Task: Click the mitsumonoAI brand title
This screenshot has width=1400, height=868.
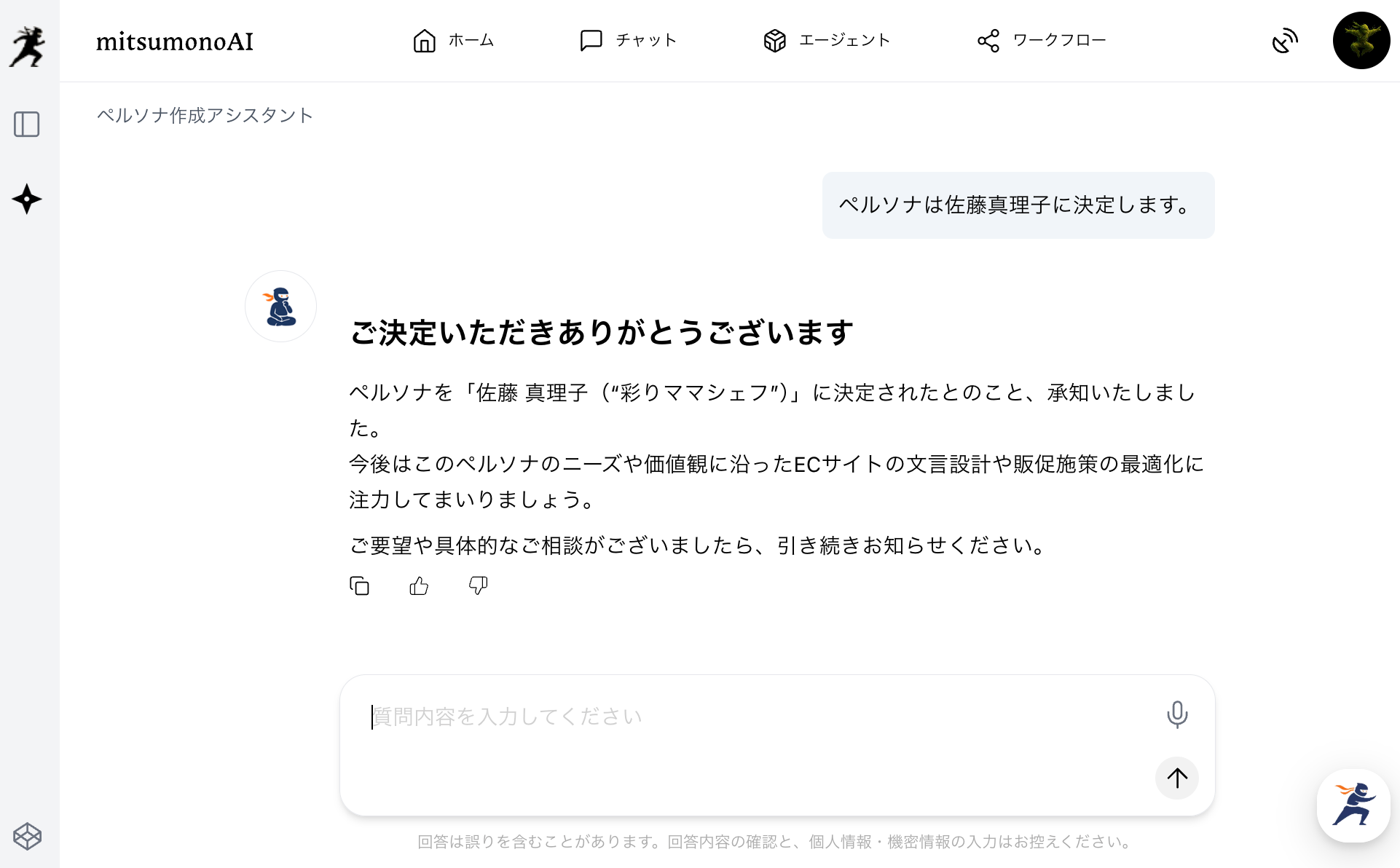Action: (175, 42)
